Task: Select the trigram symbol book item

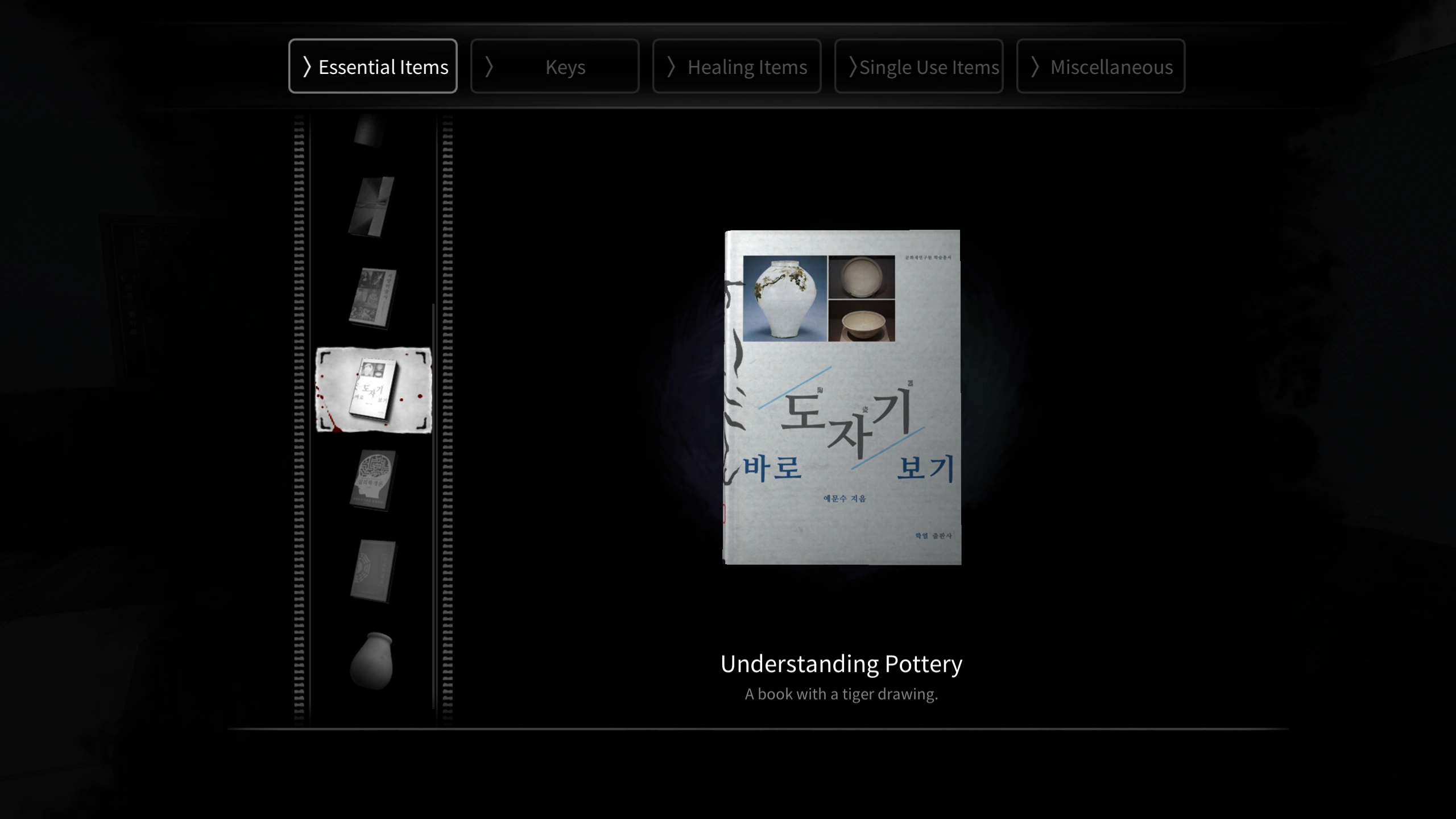Action: pos(373,570)
